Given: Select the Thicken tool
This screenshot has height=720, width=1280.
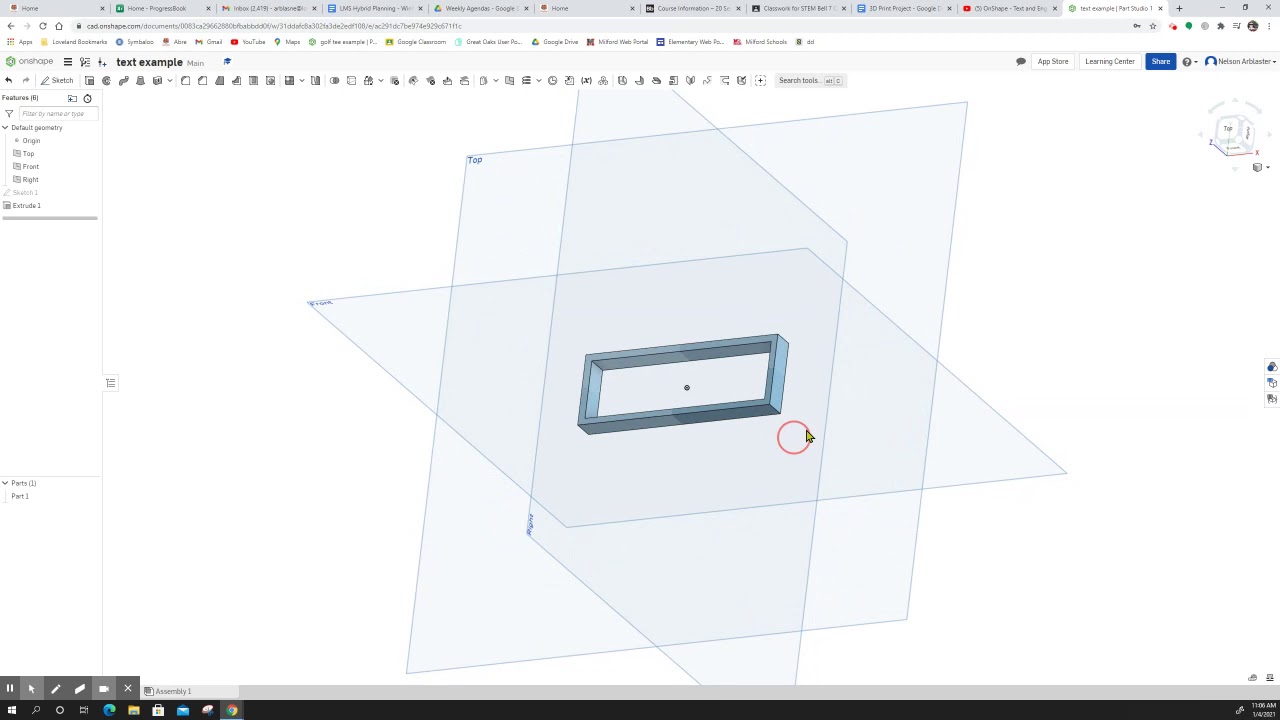Looking at the screenshot, I should point(157,80).
